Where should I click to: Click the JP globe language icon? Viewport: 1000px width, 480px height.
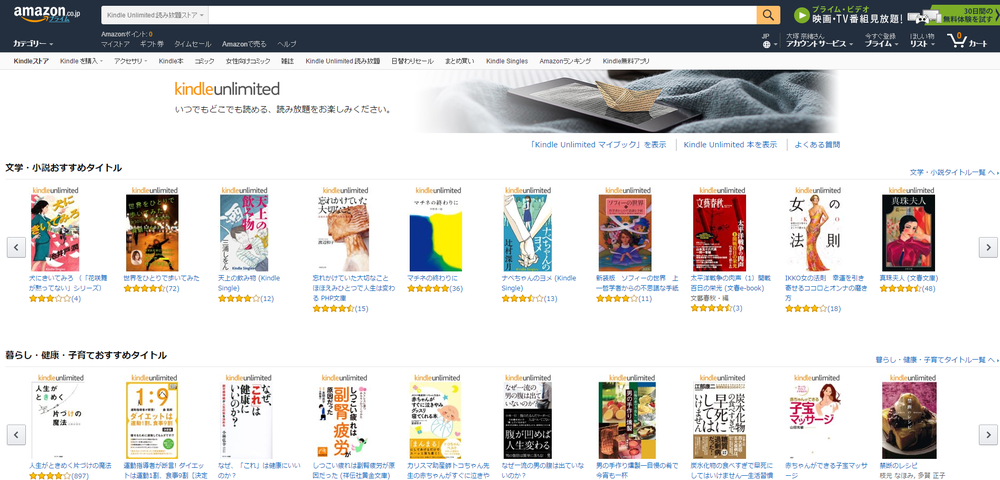click(770, 41)
